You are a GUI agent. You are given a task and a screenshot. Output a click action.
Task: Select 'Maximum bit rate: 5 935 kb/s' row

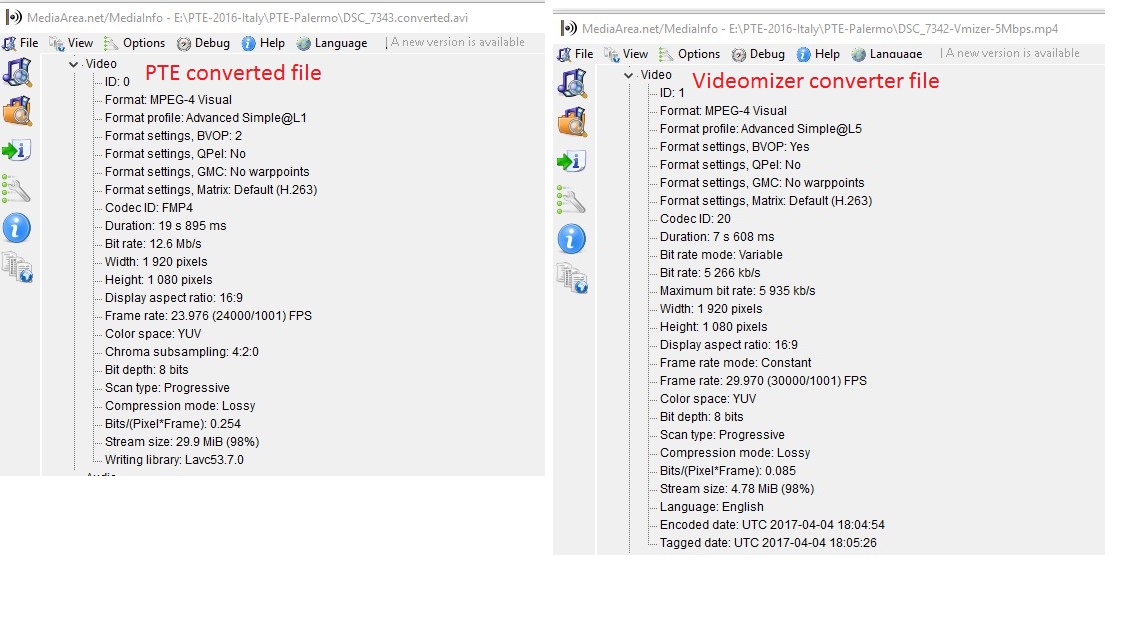click(x=738, y=291)
